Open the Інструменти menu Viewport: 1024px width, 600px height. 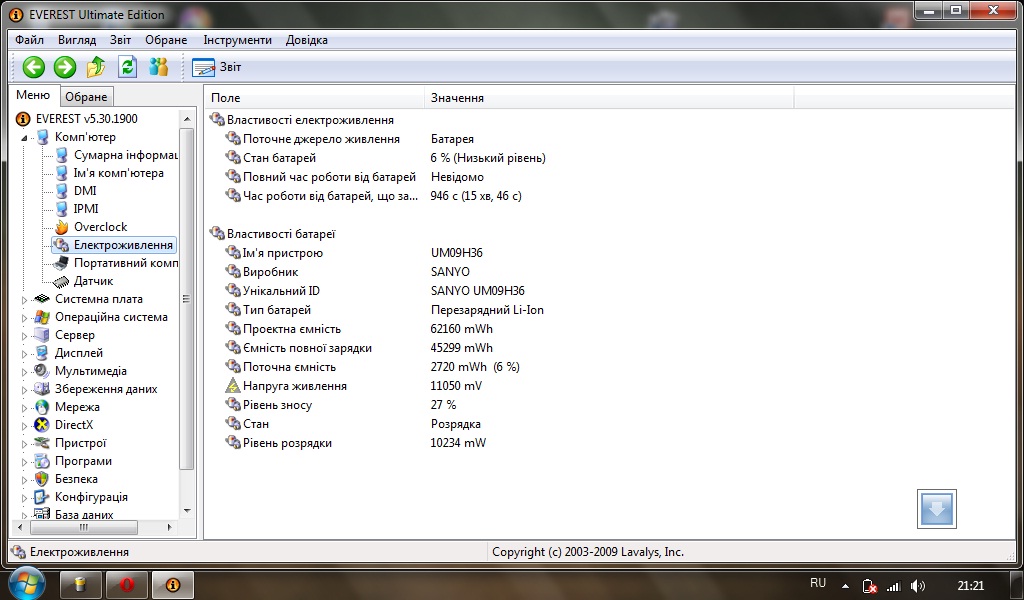pyautogui.click(x=237, y=40)
